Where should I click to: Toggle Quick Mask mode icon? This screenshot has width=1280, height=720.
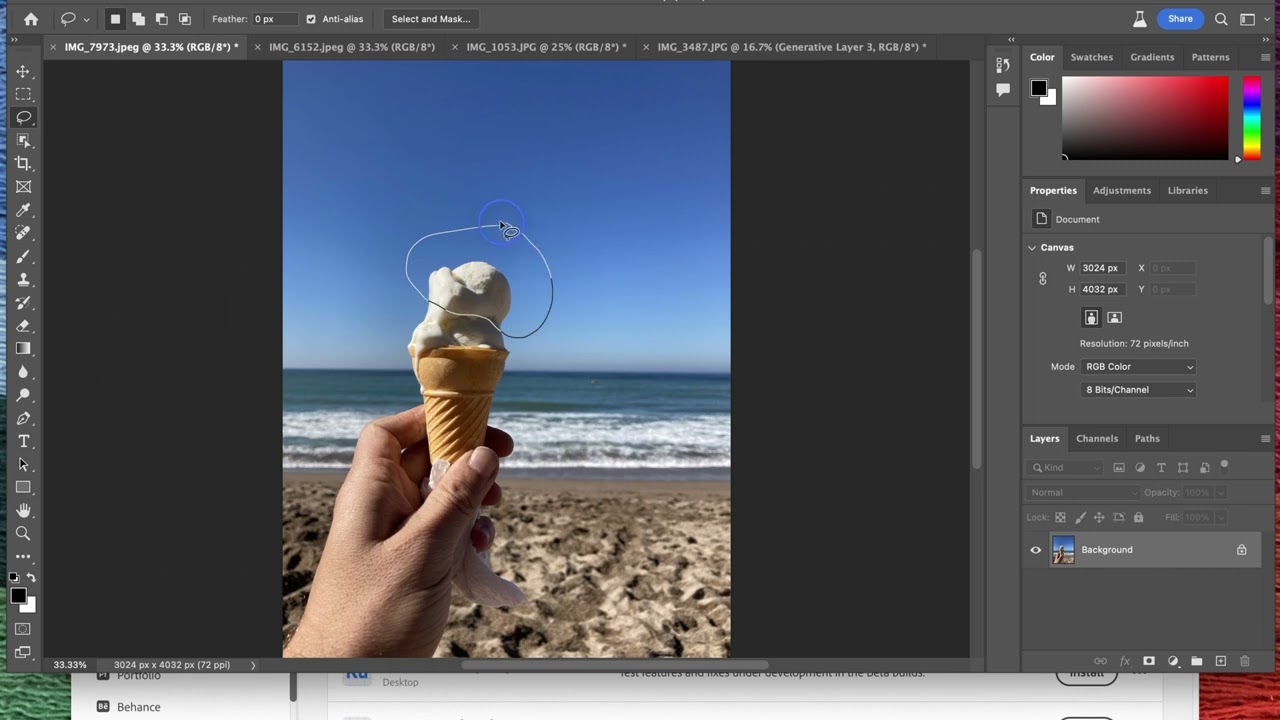pyautogui.click(x=23, y=629)
